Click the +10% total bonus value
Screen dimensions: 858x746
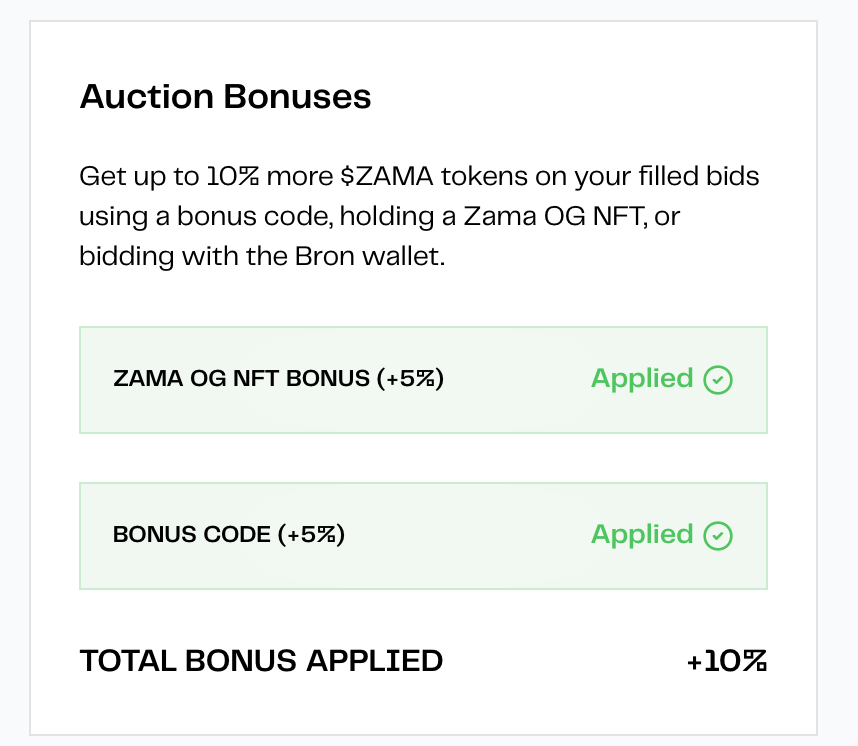tap(727, 661)
